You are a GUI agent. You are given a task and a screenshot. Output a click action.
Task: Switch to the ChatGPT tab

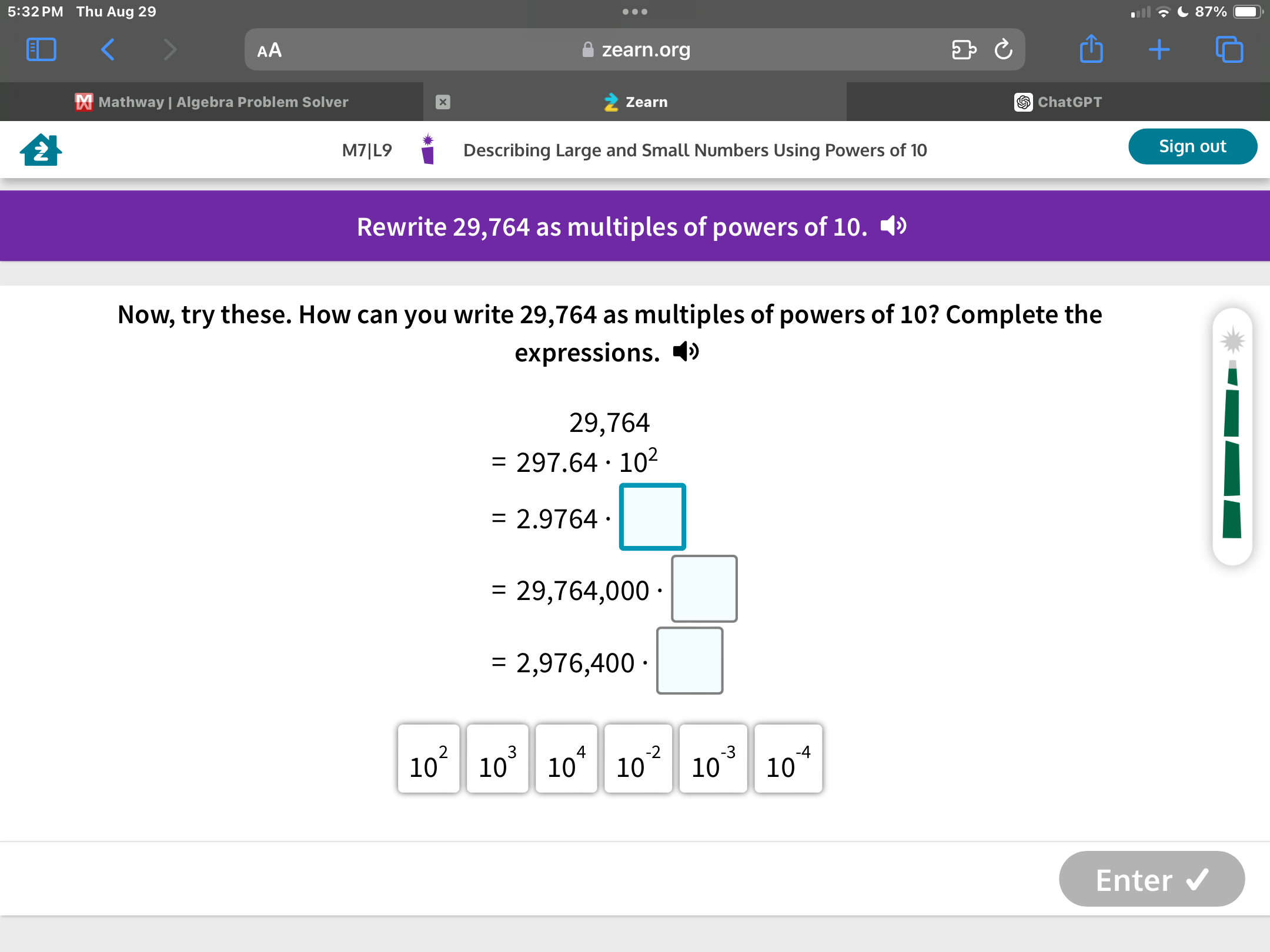point(1058,102)
